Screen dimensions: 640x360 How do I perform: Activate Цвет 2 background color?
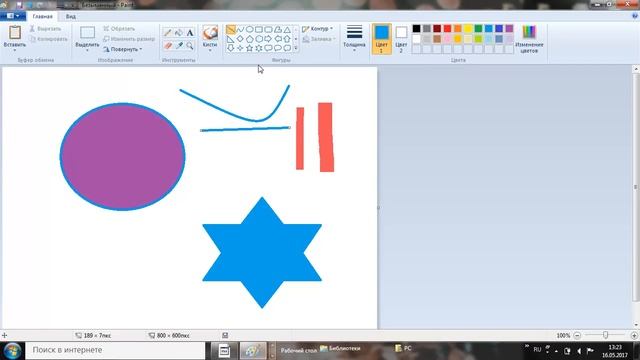(401, 39)
